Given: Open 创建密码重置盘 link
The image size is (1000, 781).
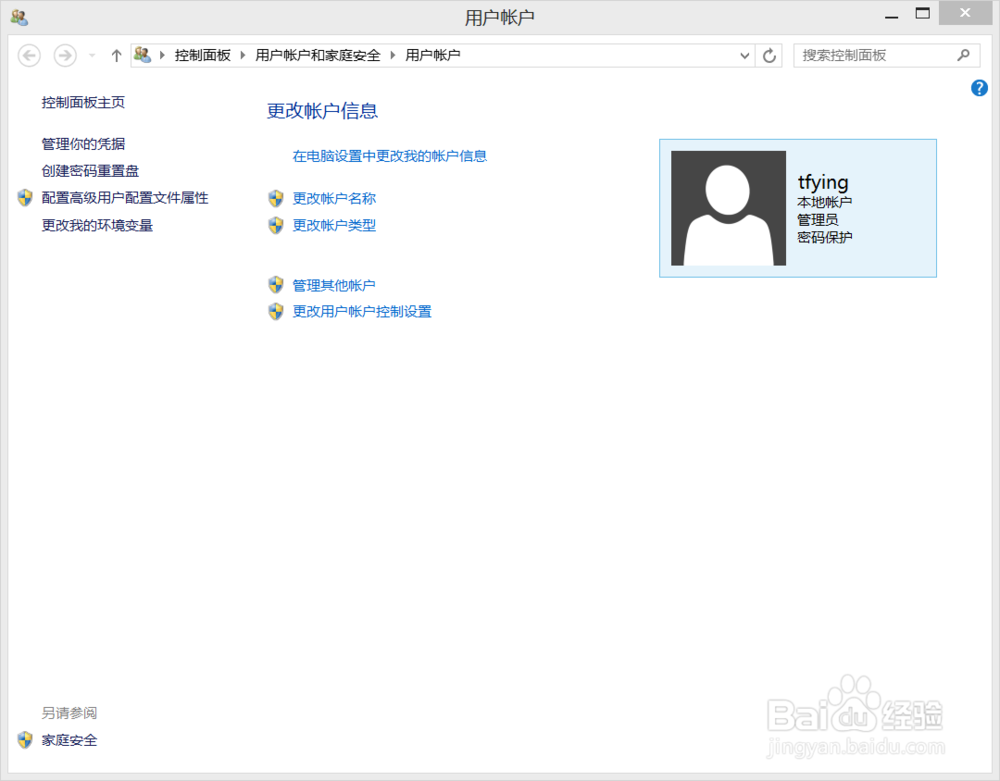Looking at the screenshot, I should coord(90,171).
